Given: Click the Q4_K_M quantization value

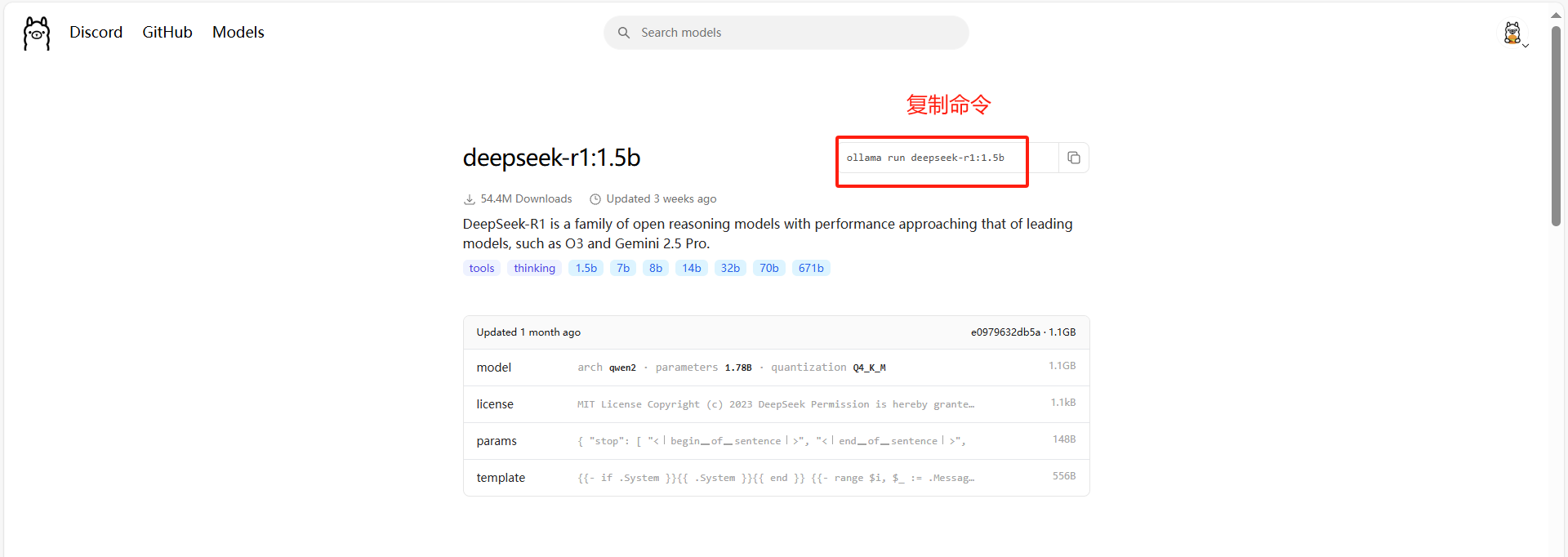Looking at the screenshot, I should (870, 368).
